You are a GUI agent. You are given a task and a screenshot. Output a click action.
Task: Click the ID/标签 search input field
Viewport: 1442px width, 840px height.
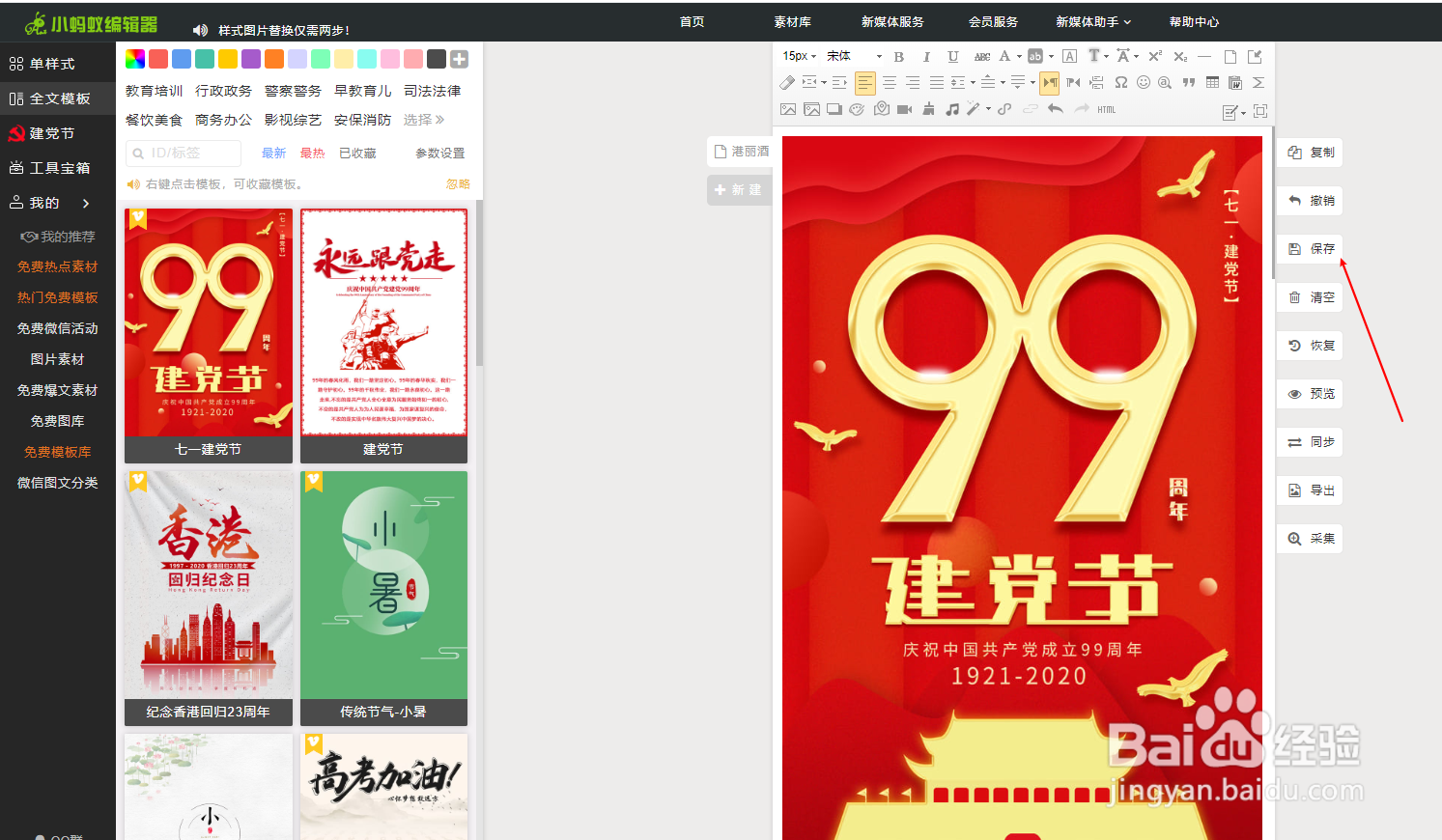184,154
